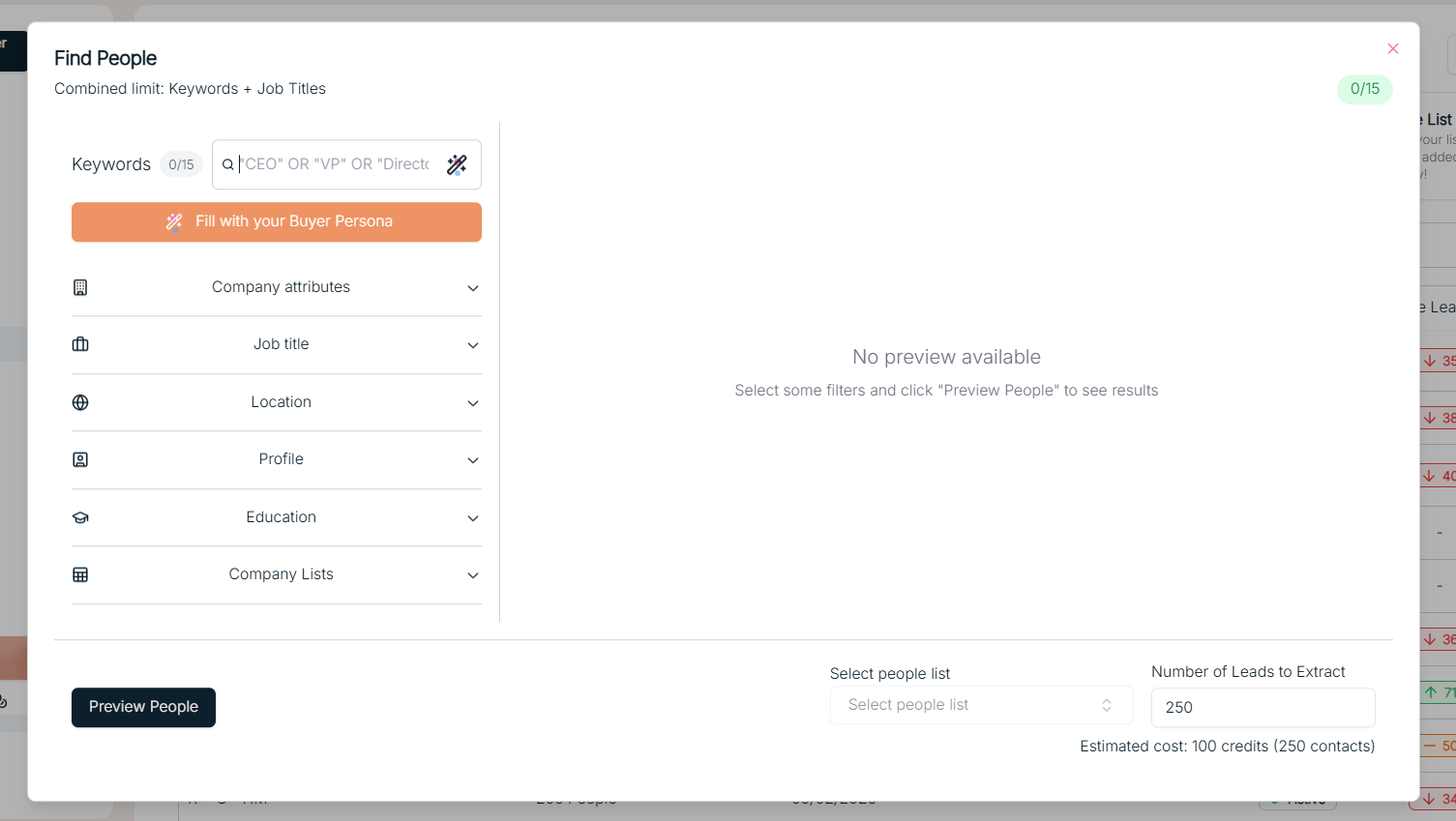Click the Find People heading

[105, 58]
